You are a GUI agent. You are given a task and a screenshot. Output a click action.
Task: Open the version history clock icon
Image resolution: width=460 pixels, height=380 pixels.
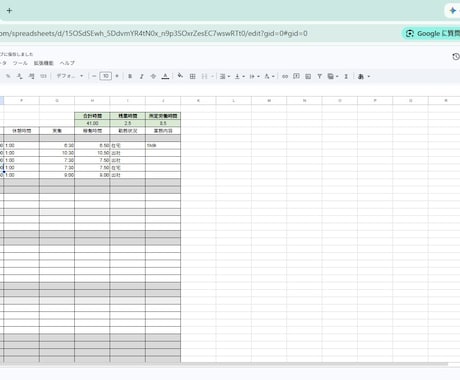point(456,57)
